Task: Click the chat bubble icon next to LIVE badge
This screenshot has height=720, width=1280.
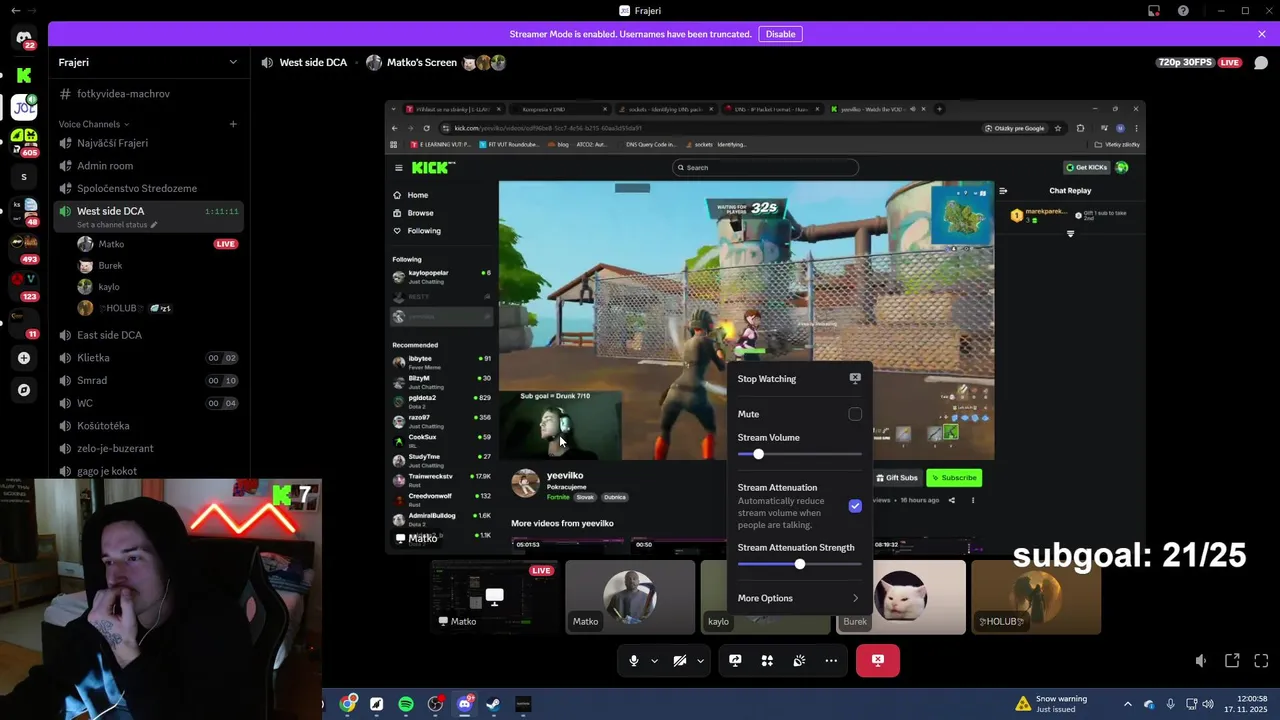Action: 1260,62
